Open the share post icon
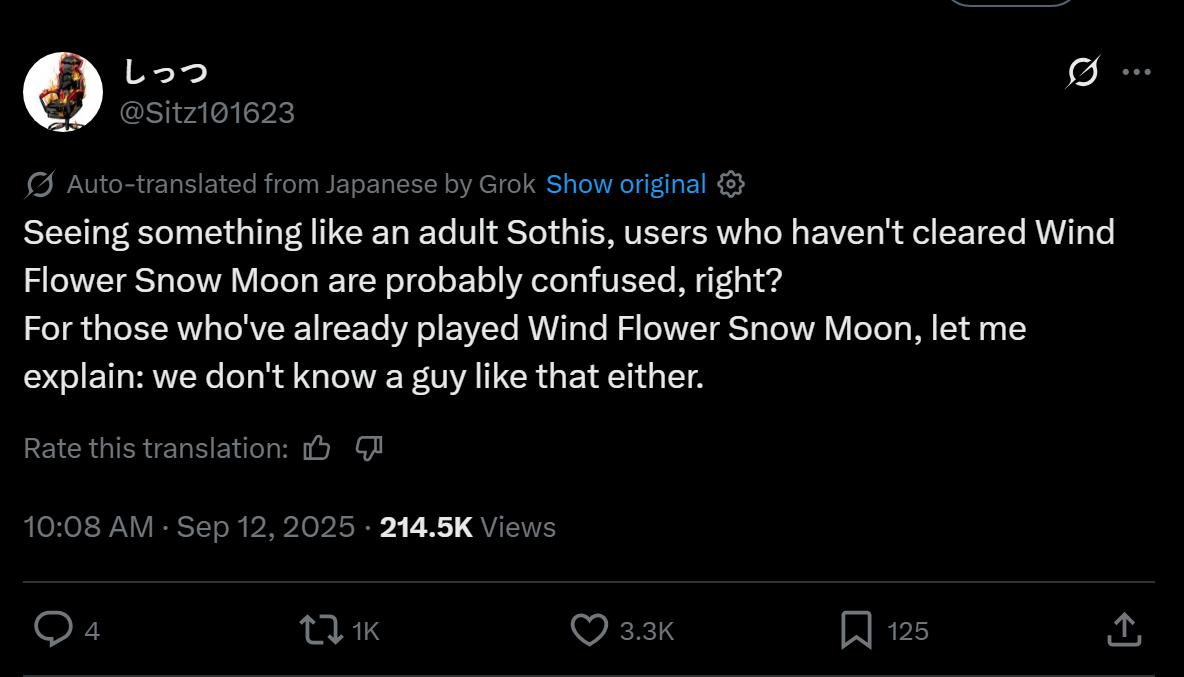Image resolution: width=1184 pixels, height=677 pixels. [1124, 630]
